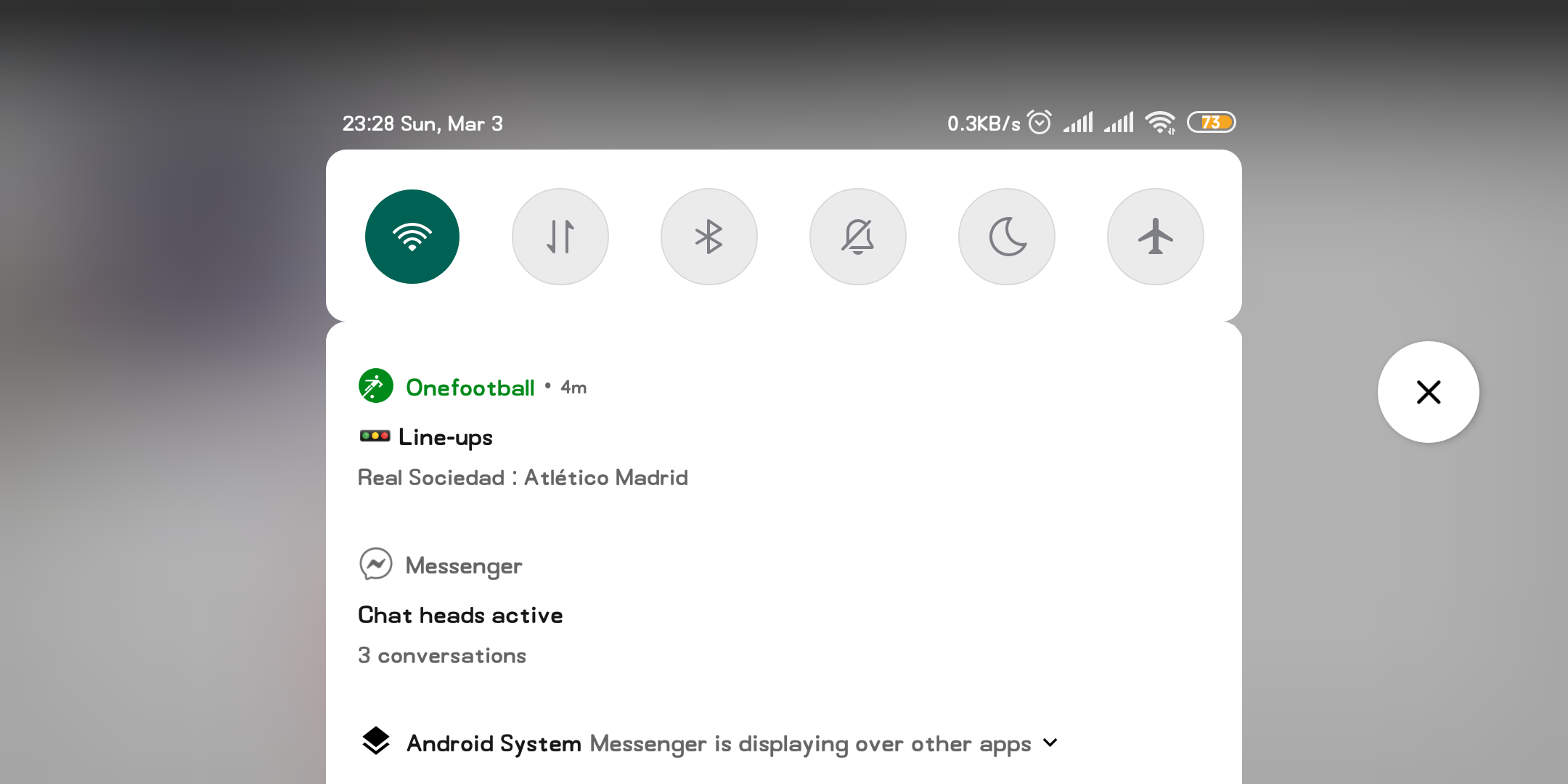Enable silent mode bell toggle
Image resolution: width=1568 pixels, height=784 pixels.
click(x=858, y=237)
